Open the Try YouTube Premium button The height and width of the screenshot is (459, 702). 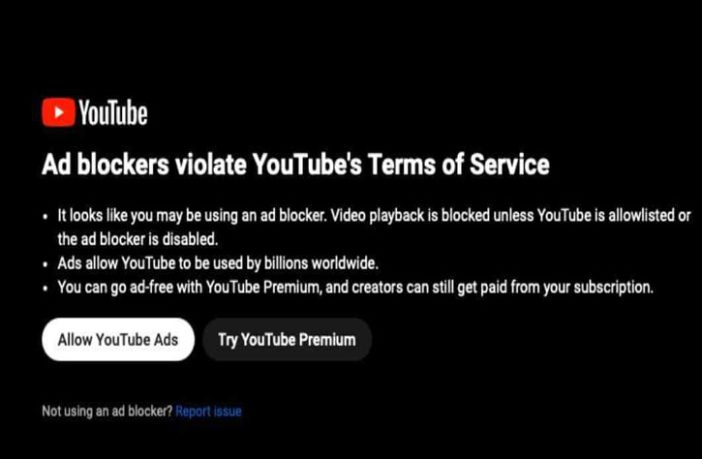click(x=287, y=339)
